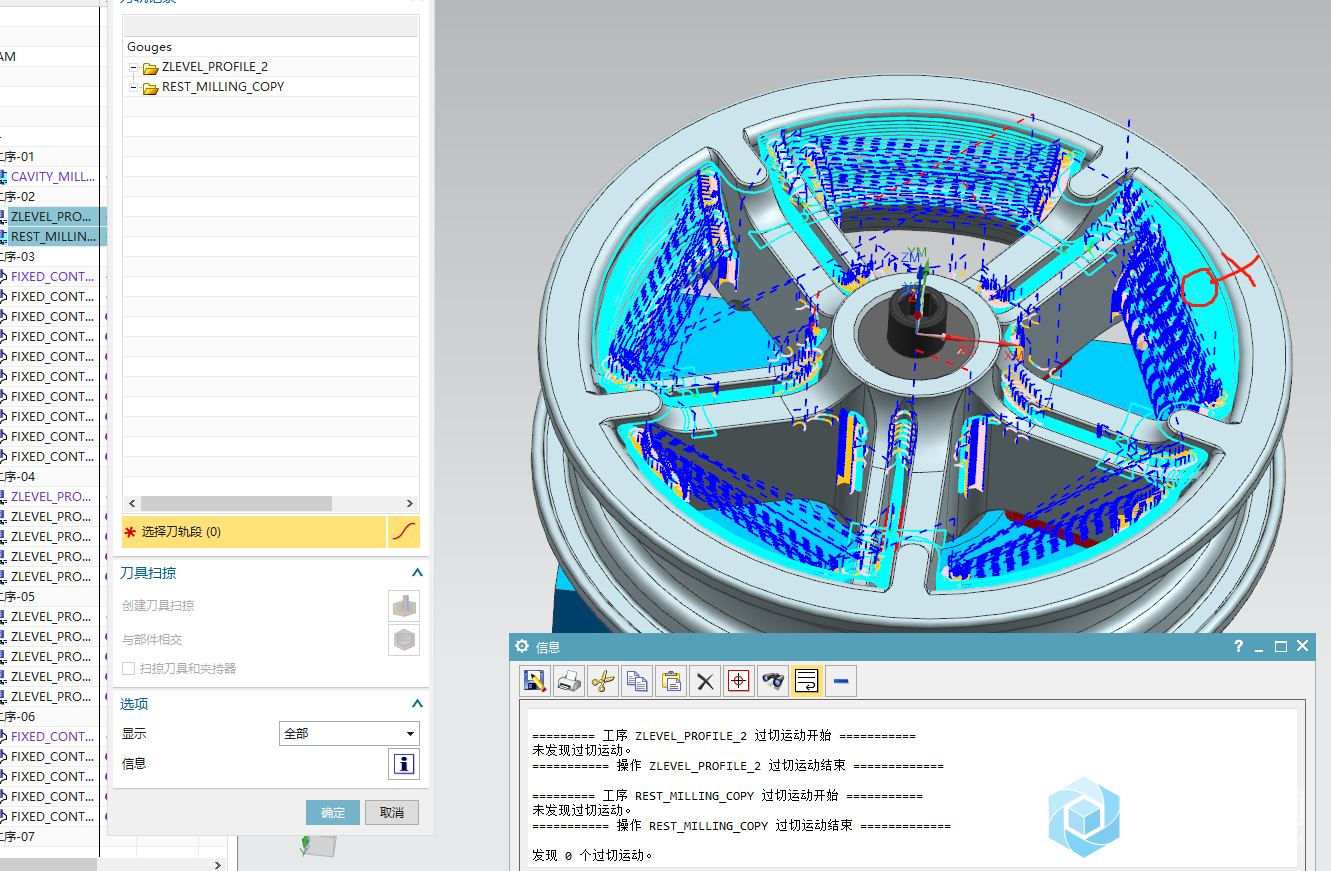Screen dimensions: 1331x871
Task: Select purple ZLEVEL_PRO row under 工序-04
Action: click(x=51, y=497)
